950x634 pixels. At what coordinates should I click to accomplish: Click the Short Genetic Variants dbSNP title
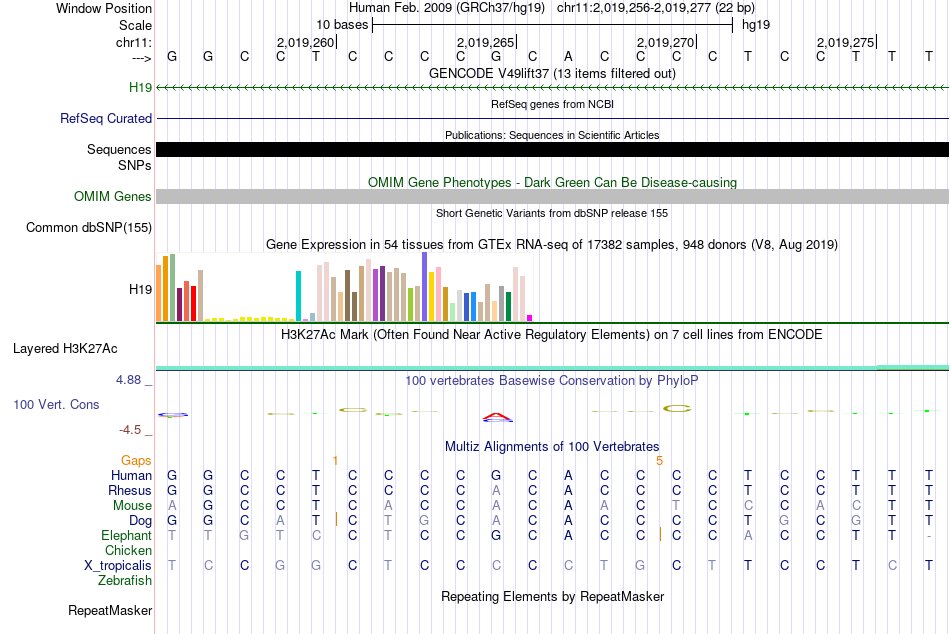[552, 213]
